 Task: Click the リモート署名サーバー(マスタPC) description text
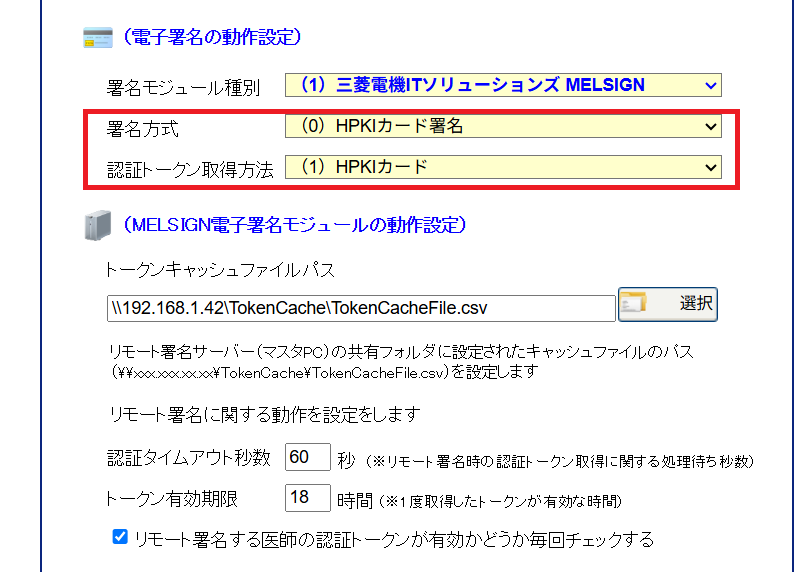(401, 361)
